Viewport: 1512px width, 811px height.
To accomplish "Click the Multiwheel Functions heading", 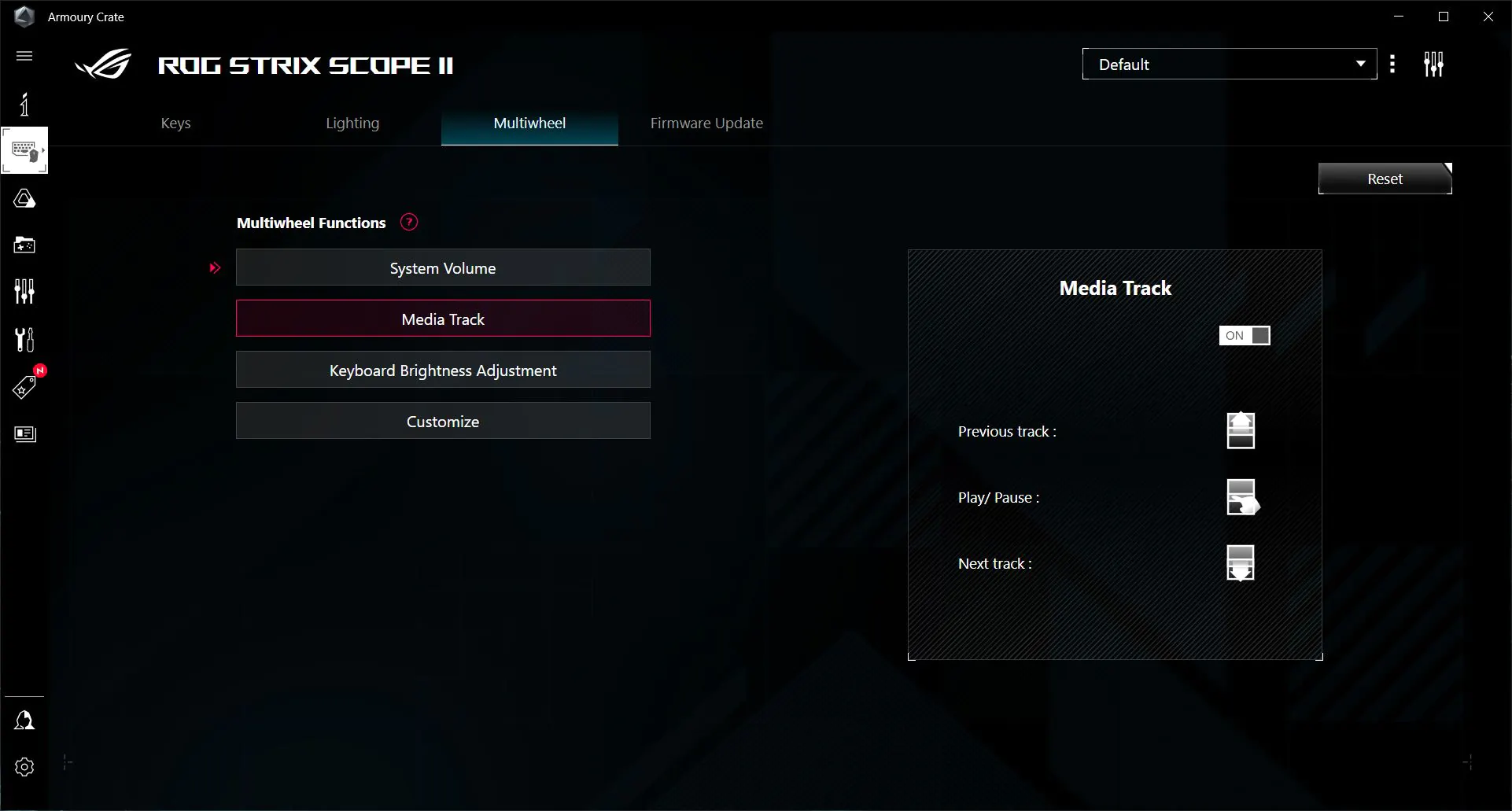I will coord(311,223).
